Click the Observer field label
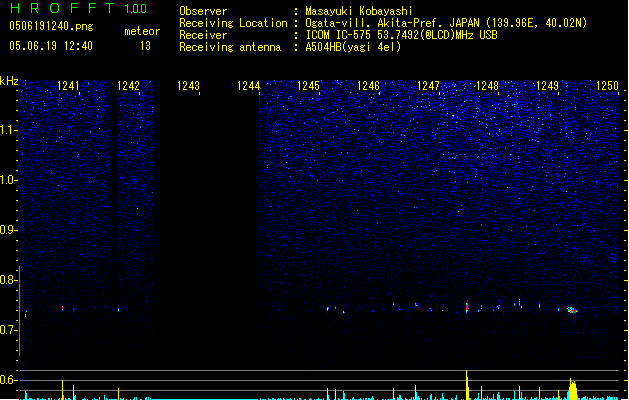The width and height of the screenshot is (629, 400). pyautogui.click(x=203, y=11)
